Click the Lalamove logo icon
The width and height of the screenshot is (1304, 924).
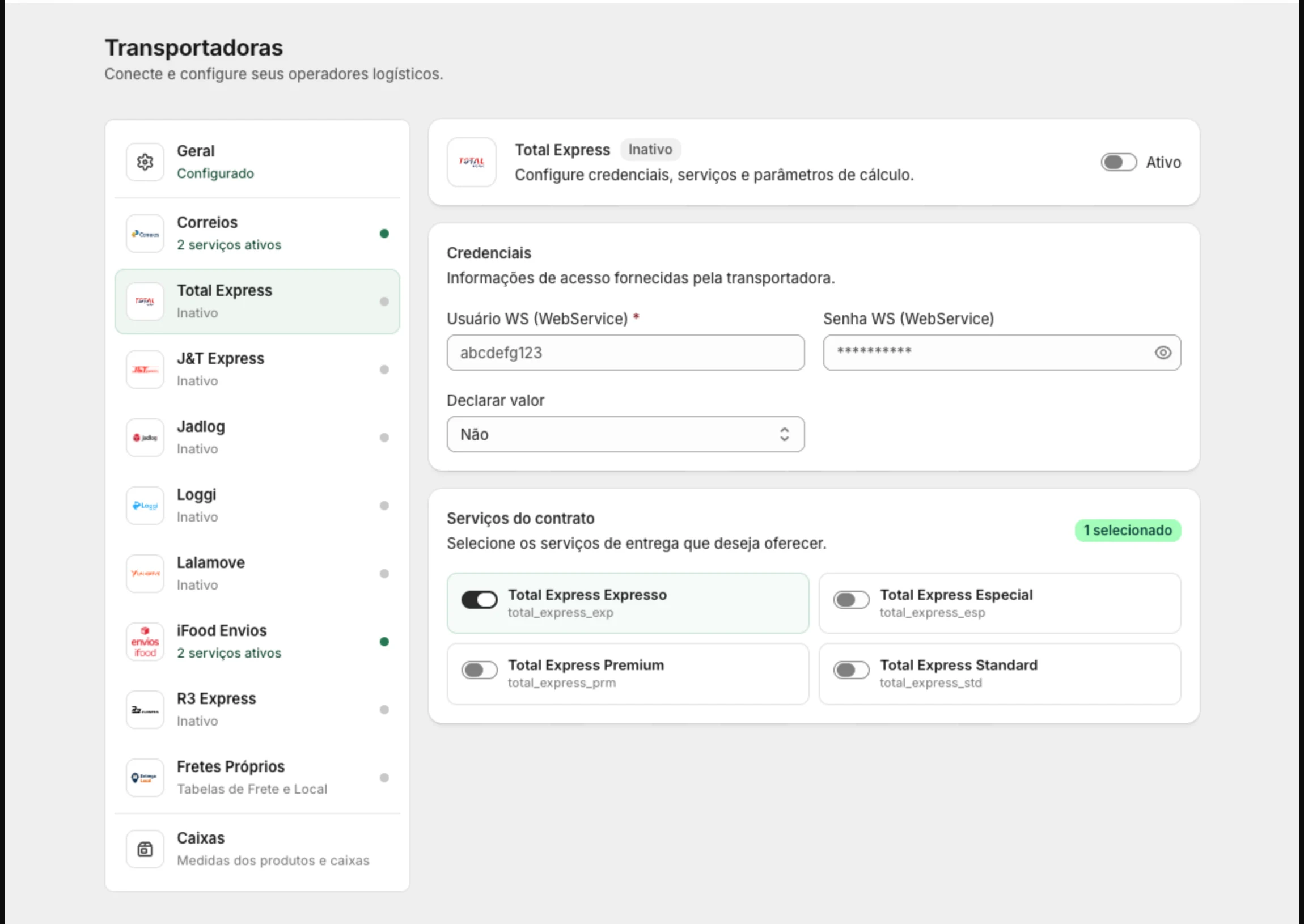pyautogui.click(x=145, y=574)
